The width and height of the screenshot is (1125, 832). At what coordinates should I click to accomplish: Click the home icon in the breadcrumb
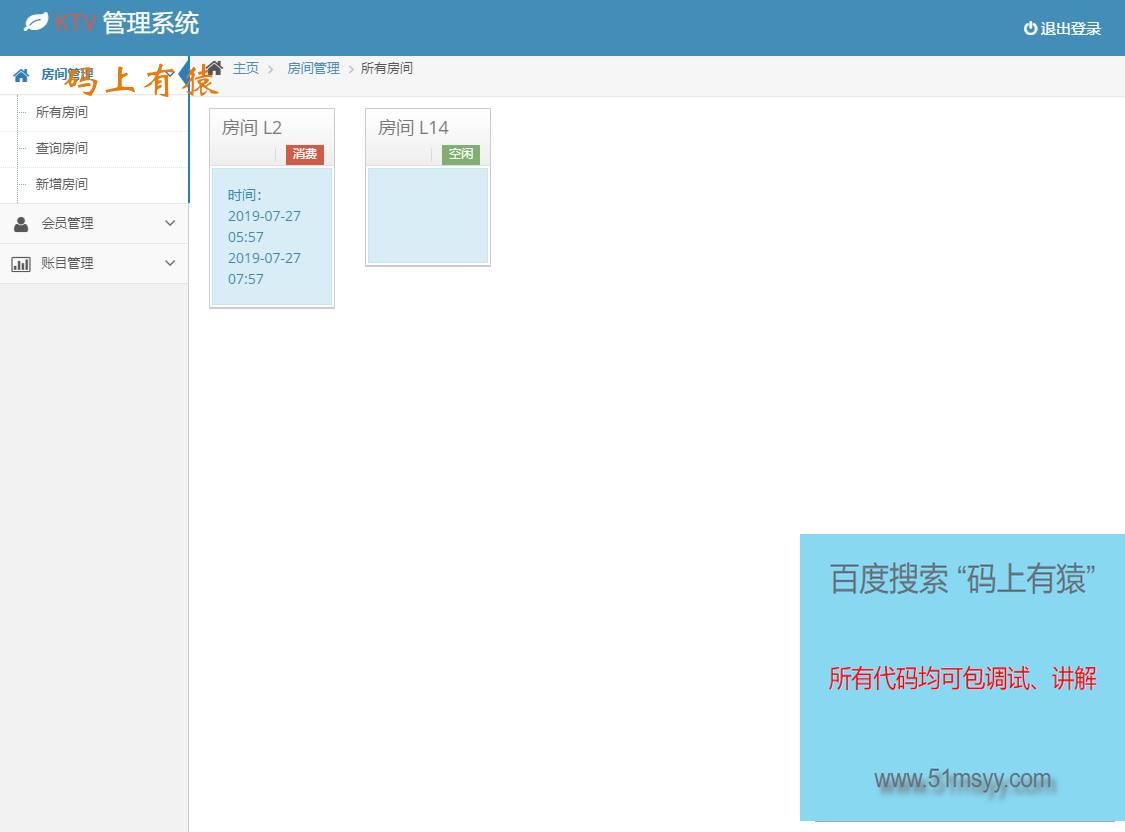pyautogui.click(x=214, y=67)
